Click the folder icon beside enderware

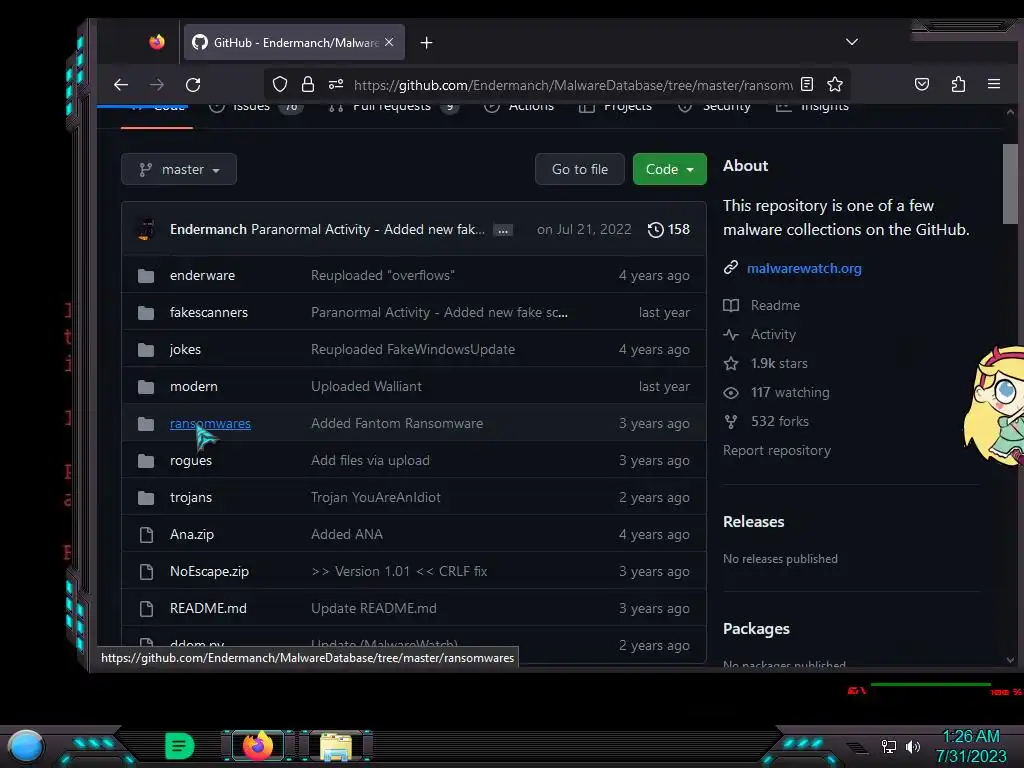146,276
